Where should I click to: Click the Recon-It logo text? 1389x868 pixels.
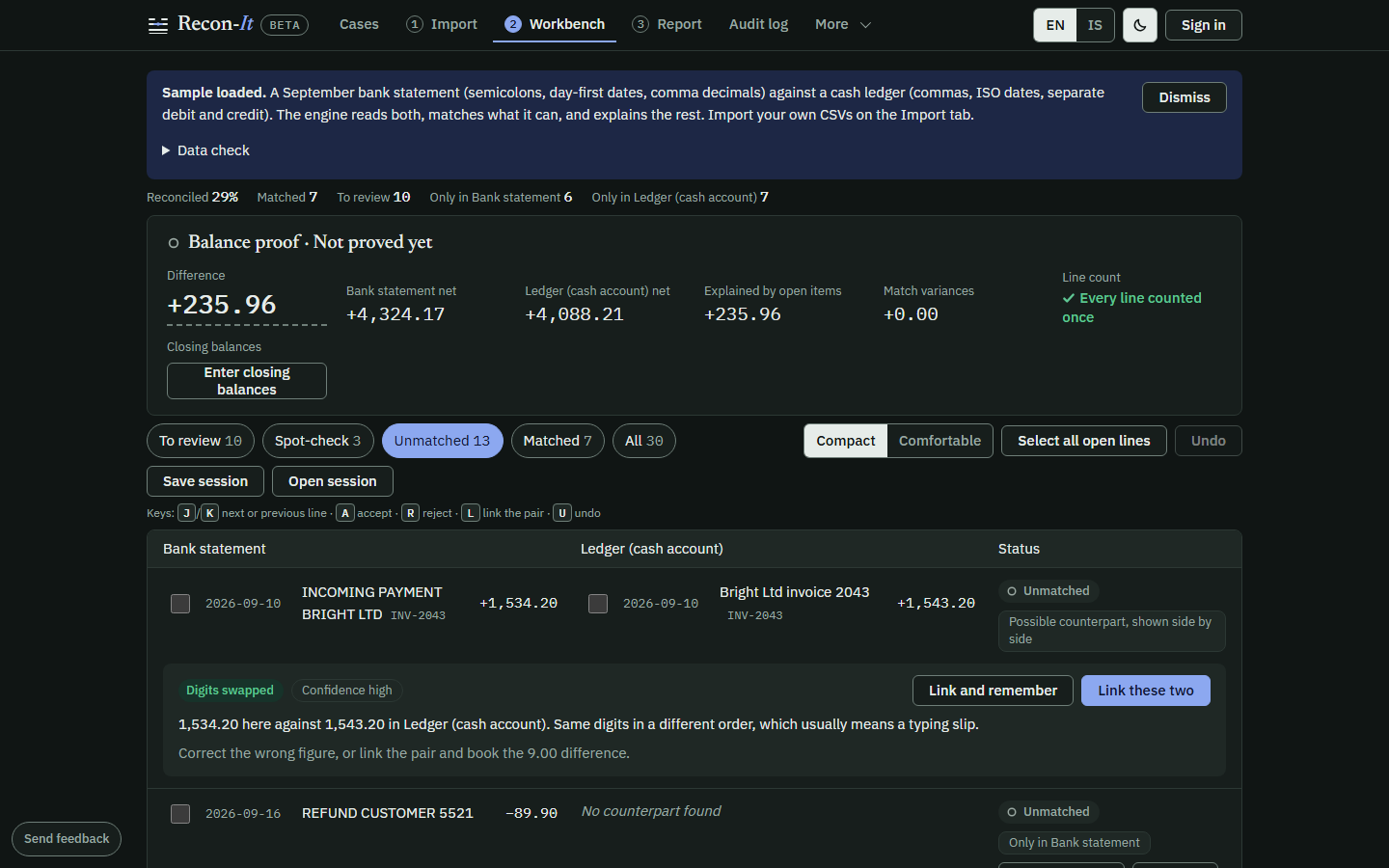215,24
